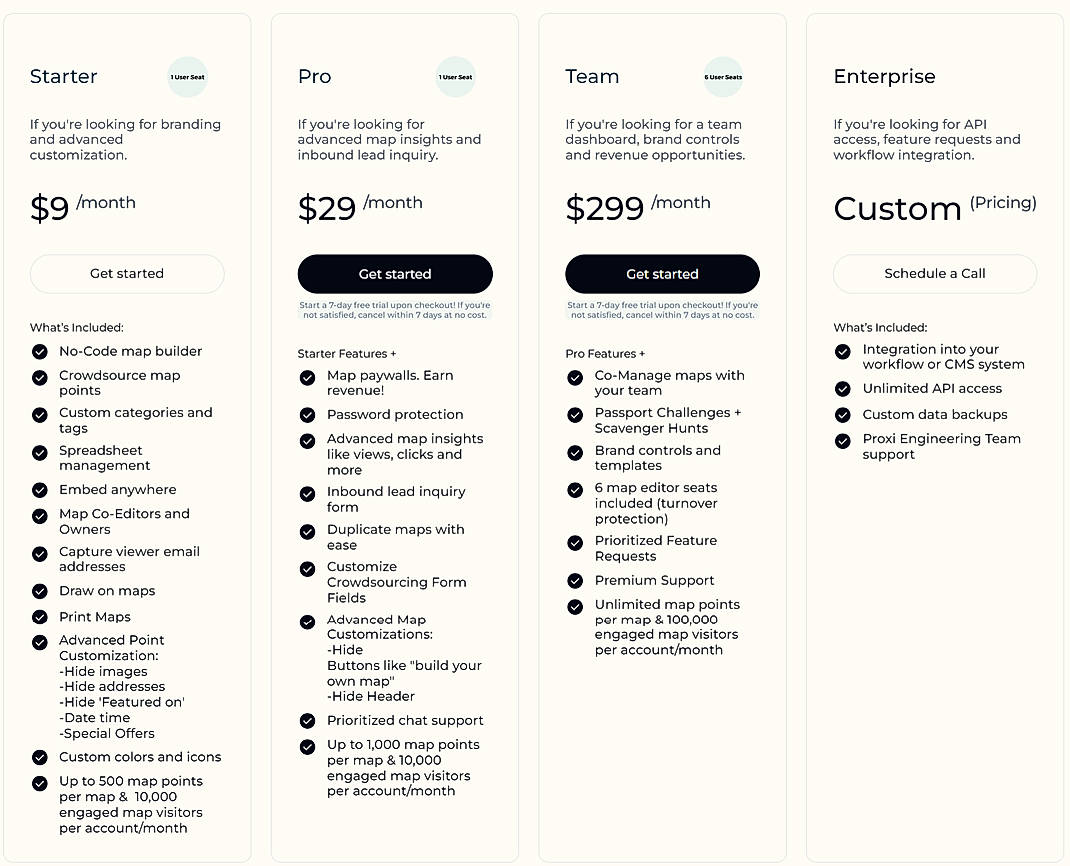The height and width of the screenshot is (866, 1070).
Task: Click the 1 User Seat badge on Starter plan
Action: tap(188, 77)
